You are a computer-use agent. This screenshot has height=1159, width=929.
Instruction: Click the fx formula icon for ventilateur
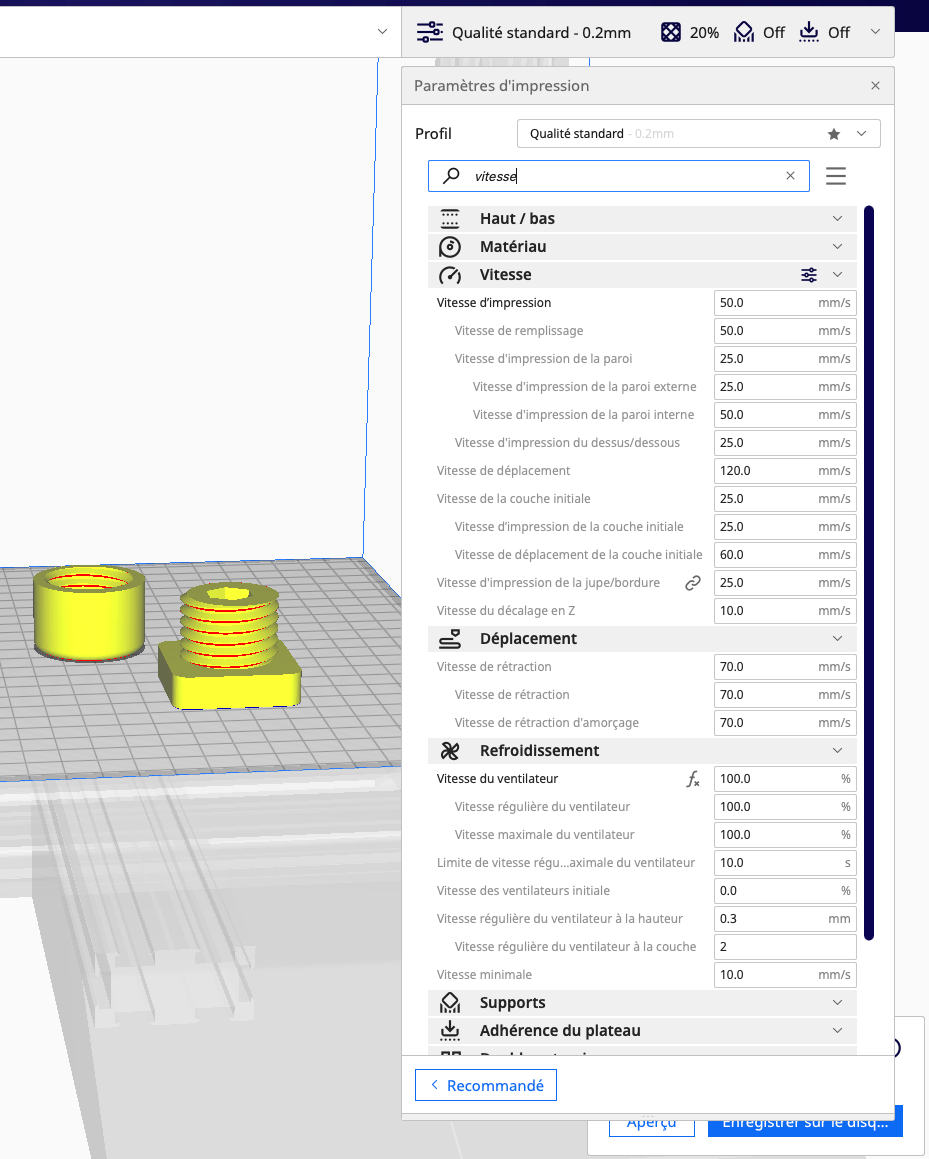(x=693, y=779)
